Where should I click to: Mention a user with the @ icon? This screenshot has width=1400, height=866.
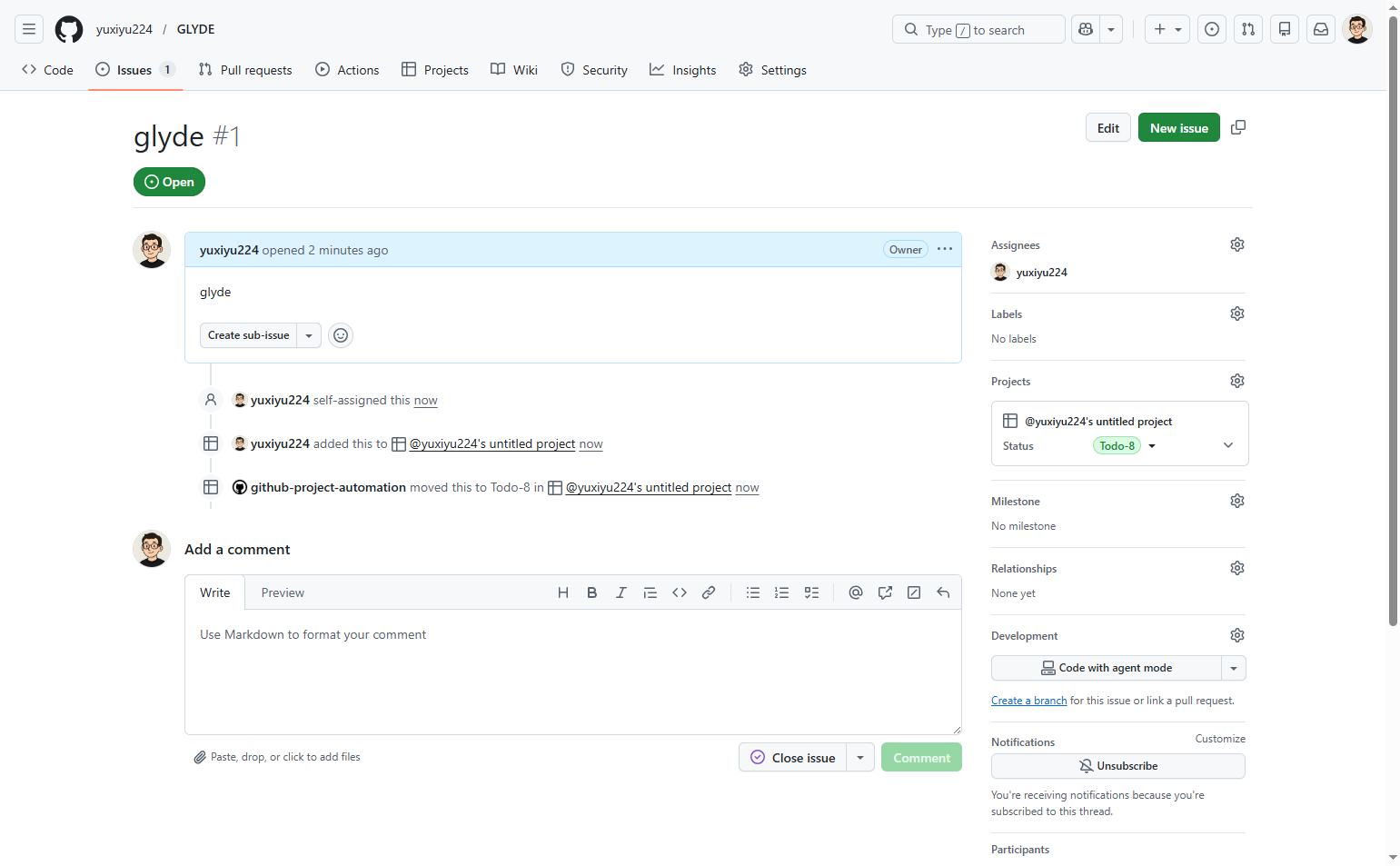pos(856,592)
